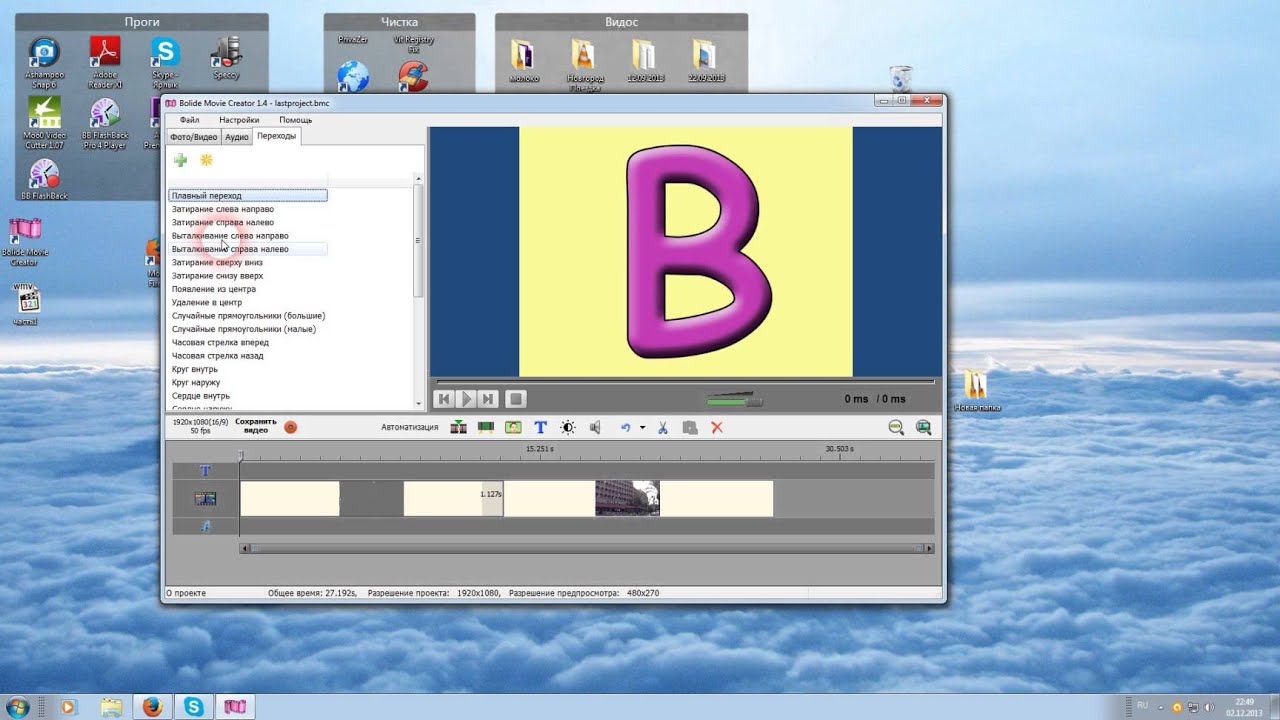Click the red X delete icon
The width and height of the screenshot is (1280, 720).
pos(716,427)
